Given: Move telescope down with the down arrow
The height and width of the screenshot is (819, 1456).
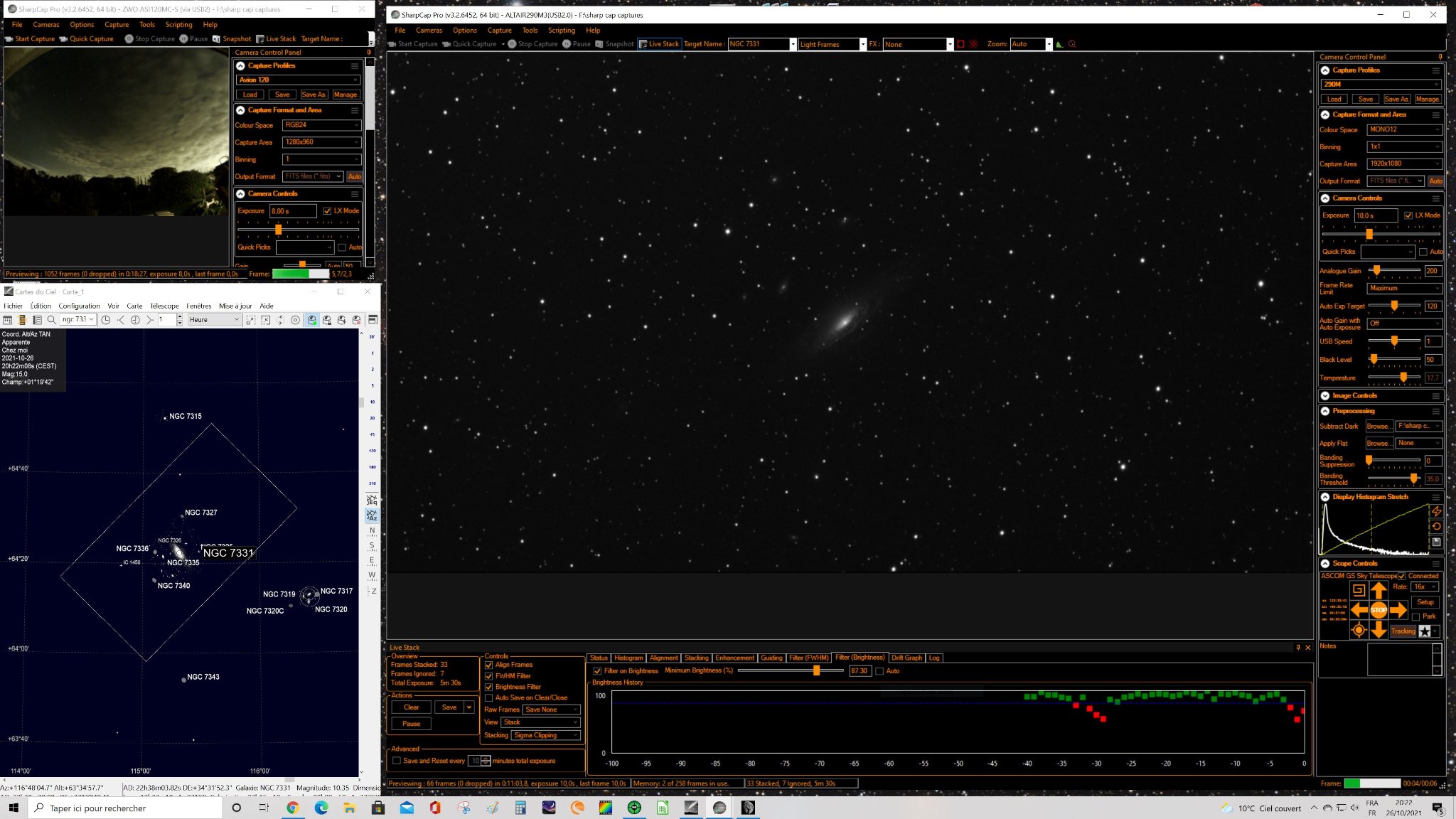Looking at the screenshot, I should [1379, 630].
